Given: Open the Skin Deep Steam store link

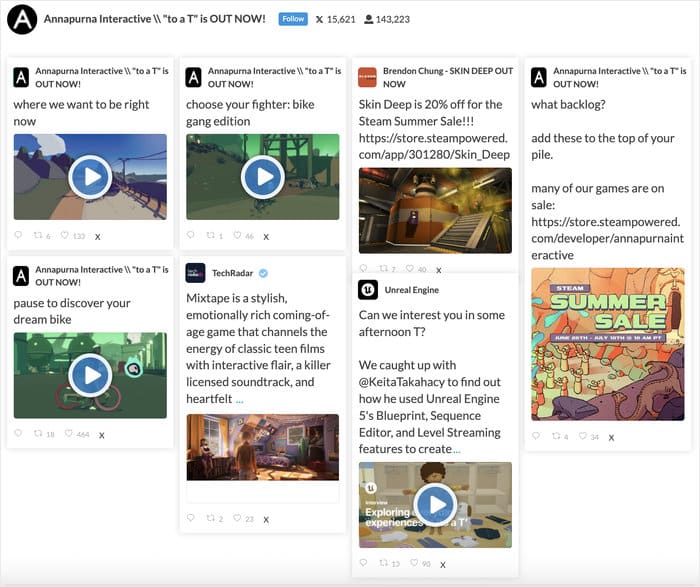Looking at the screenshot, I should 434,146.
